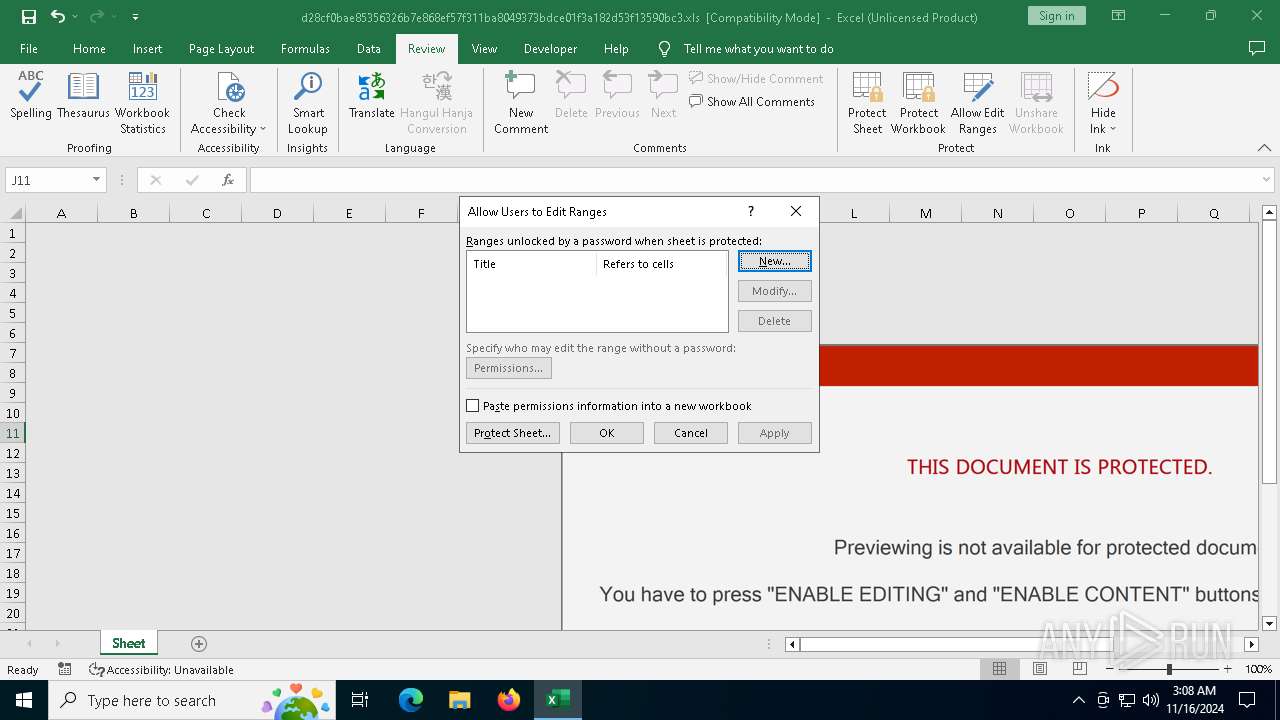Viewport: 1280px width, 720px height.
Task: Click Allow Edit Ranges ribbon button
Action: (977, 103)
